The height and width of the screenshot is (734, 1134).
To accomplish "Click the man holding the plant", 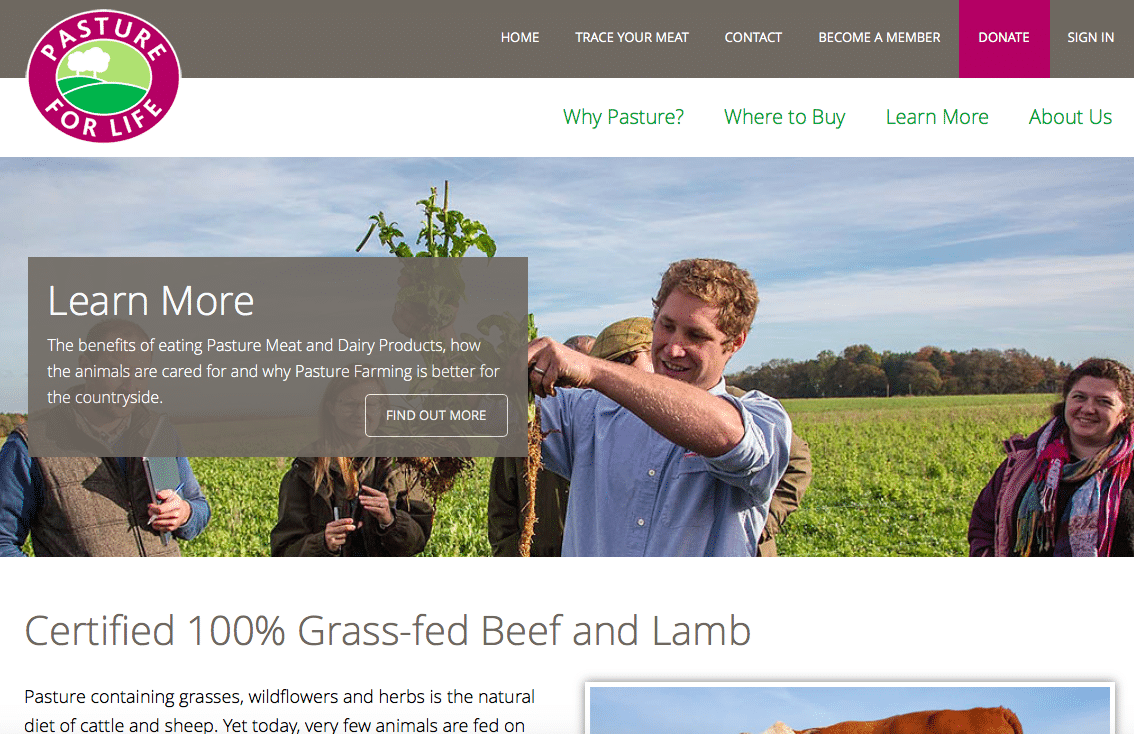I will (x=665, y=412).
